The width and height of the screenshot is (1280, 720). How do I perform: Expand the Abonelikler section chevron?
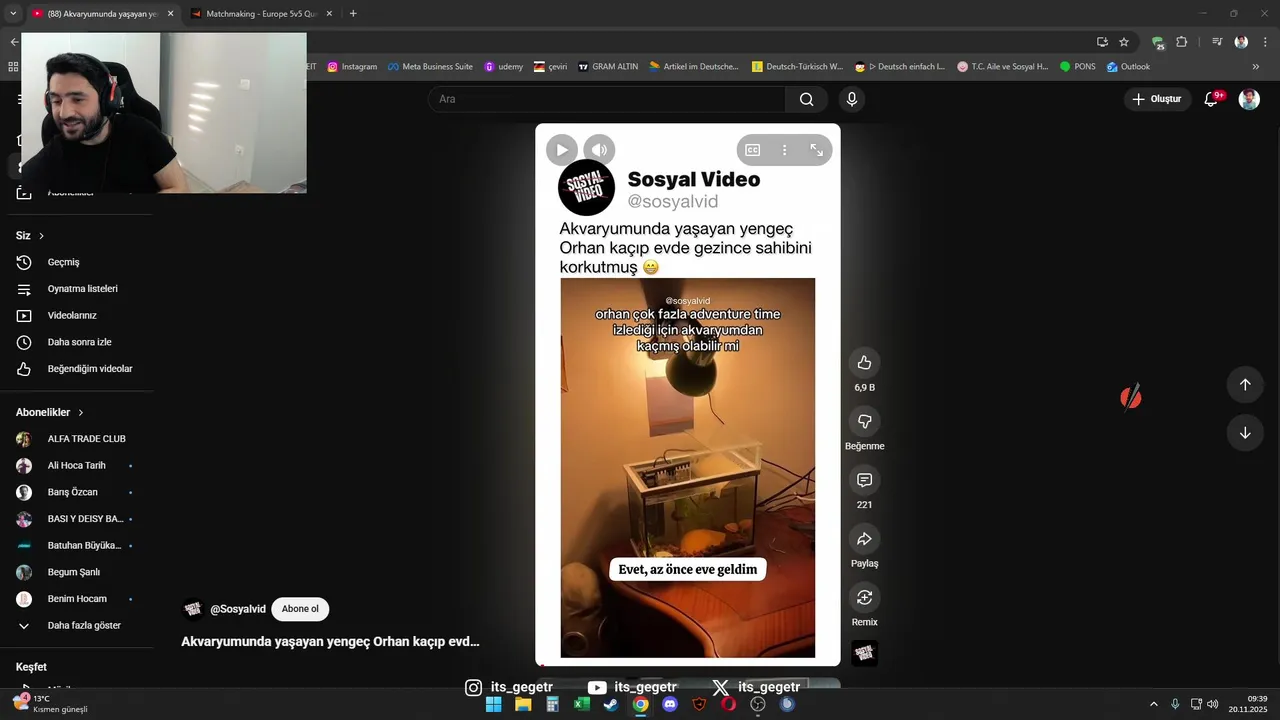81,412
